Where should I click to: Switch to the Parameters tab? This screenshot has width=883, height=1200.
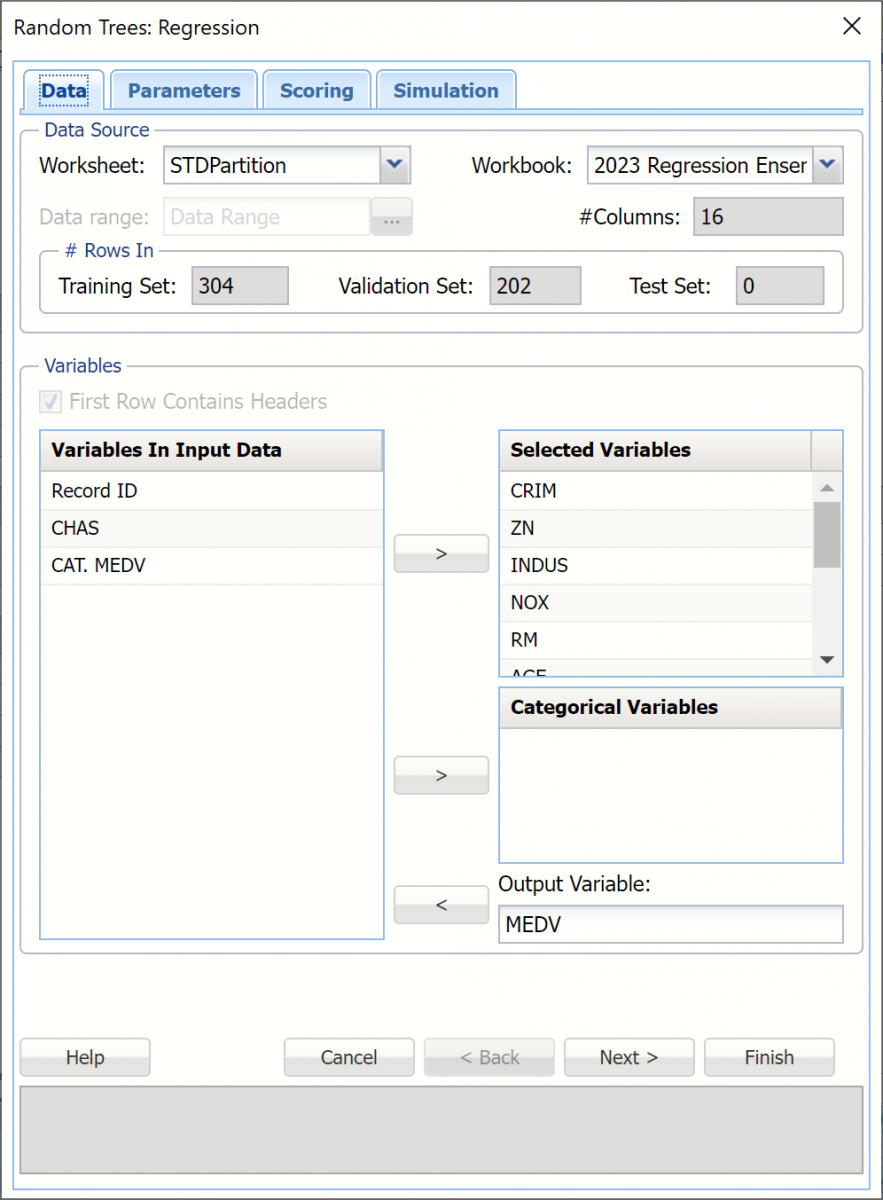click(184, 91)
